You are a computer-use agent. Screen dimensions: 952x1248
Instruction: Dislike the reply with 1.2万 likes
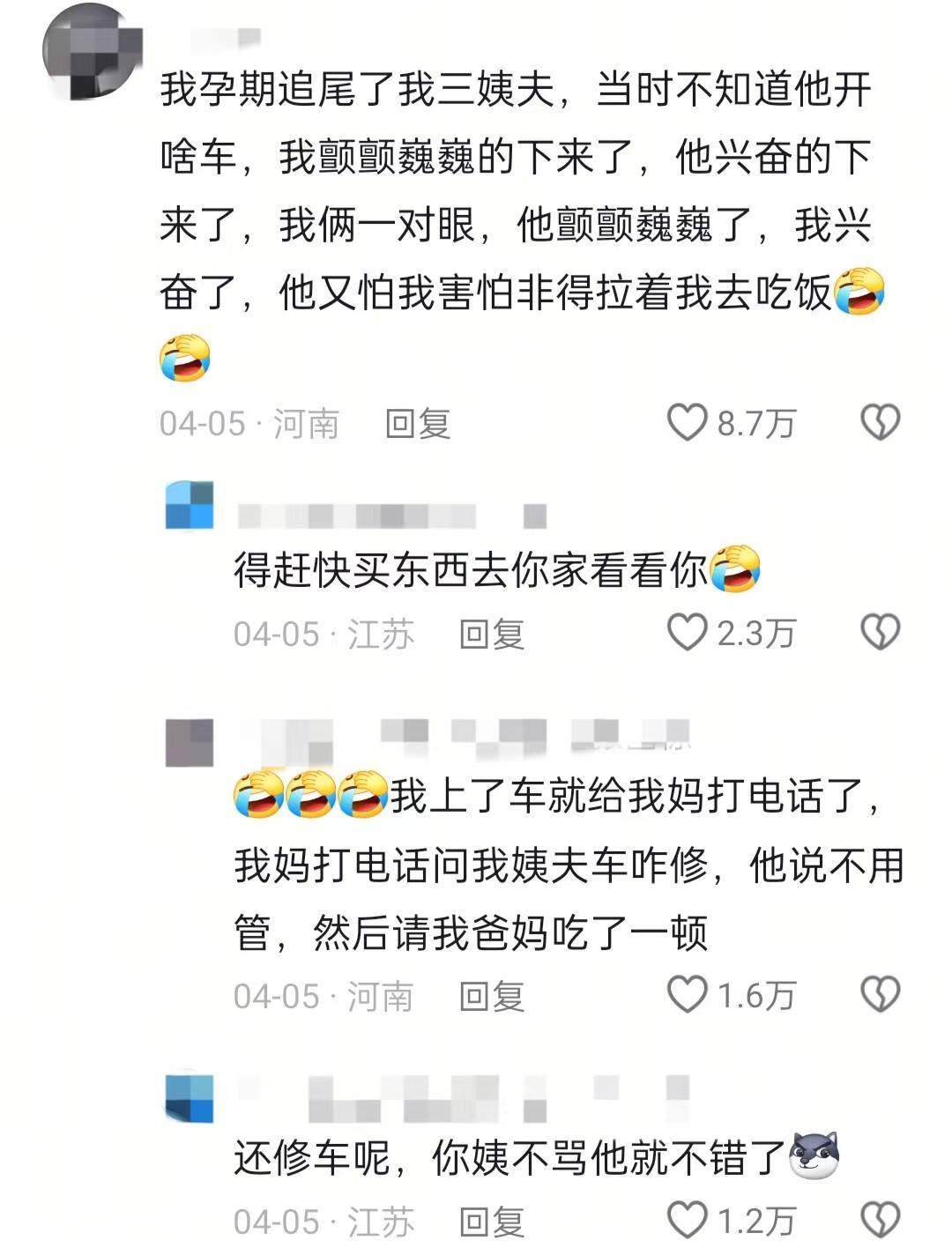(880, 1221)
